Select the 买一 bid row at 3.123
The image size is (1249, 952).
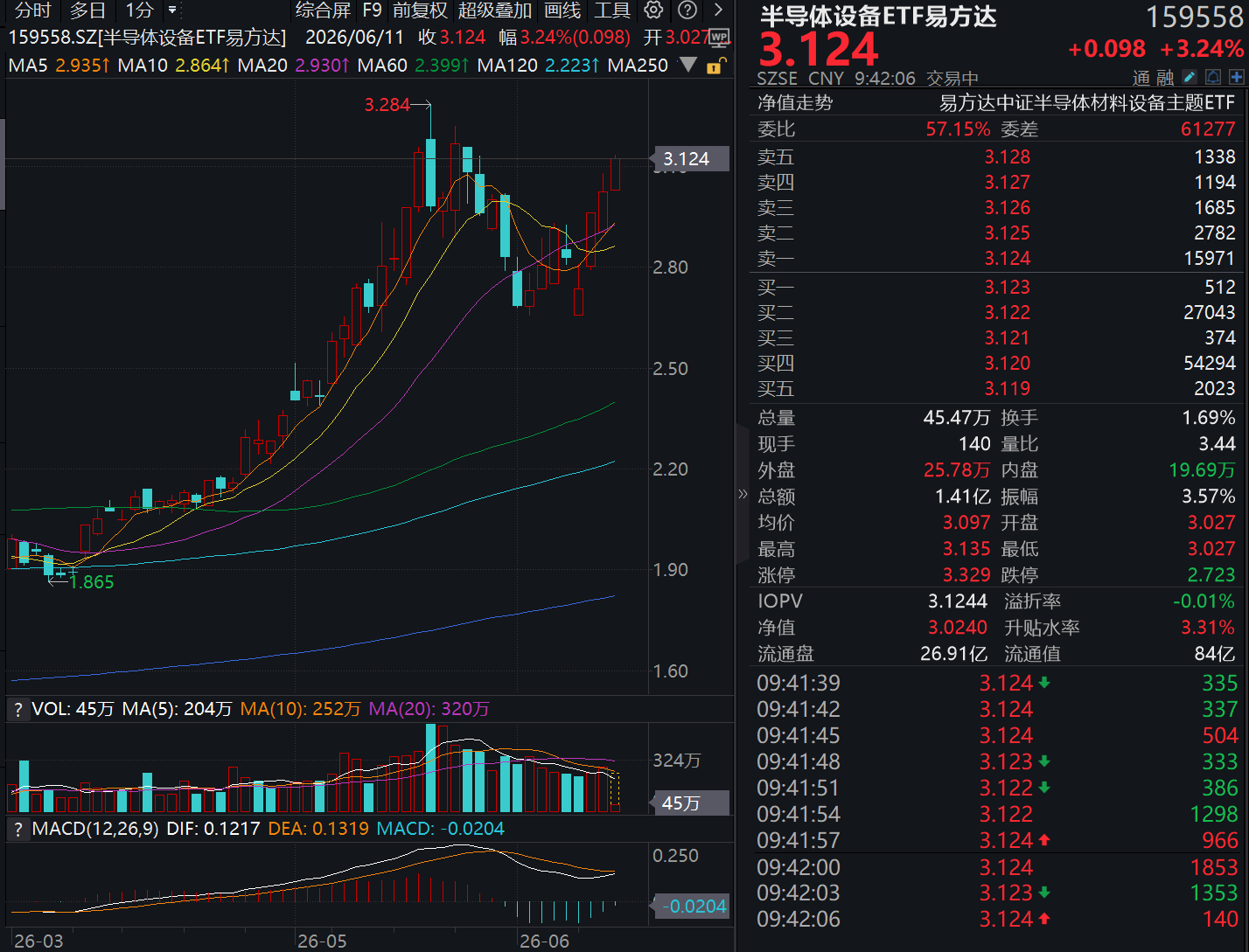[996, 287]
